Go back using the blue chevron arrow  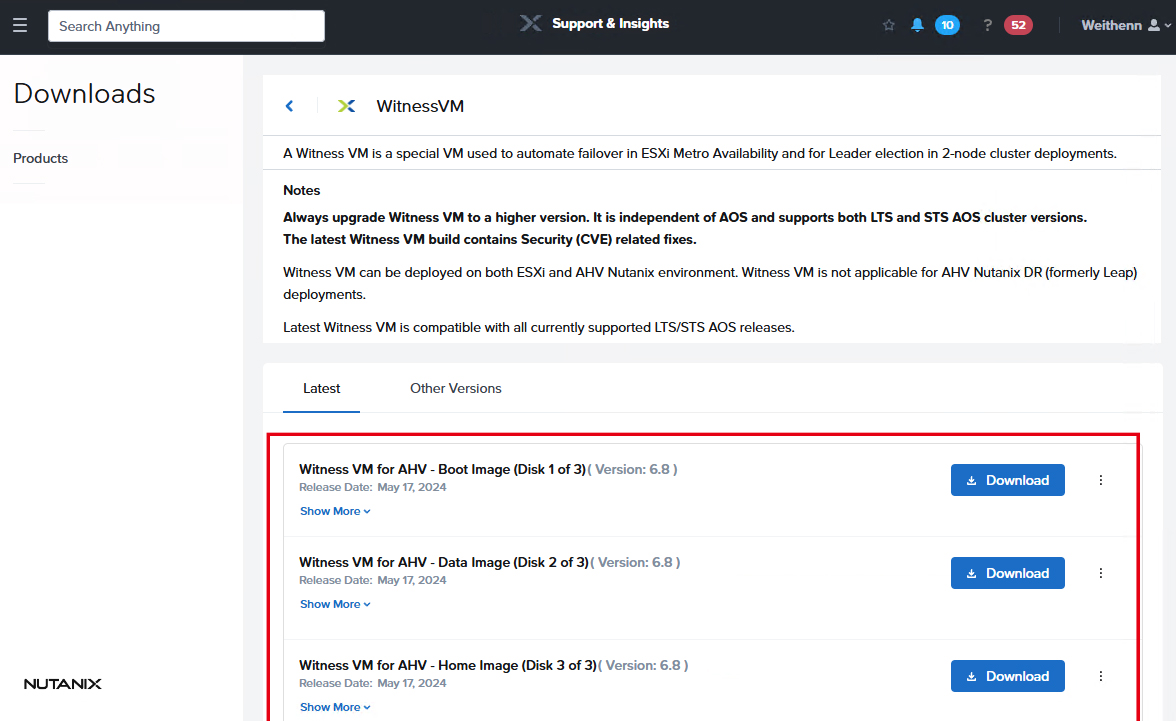click(x=290, y=106)
